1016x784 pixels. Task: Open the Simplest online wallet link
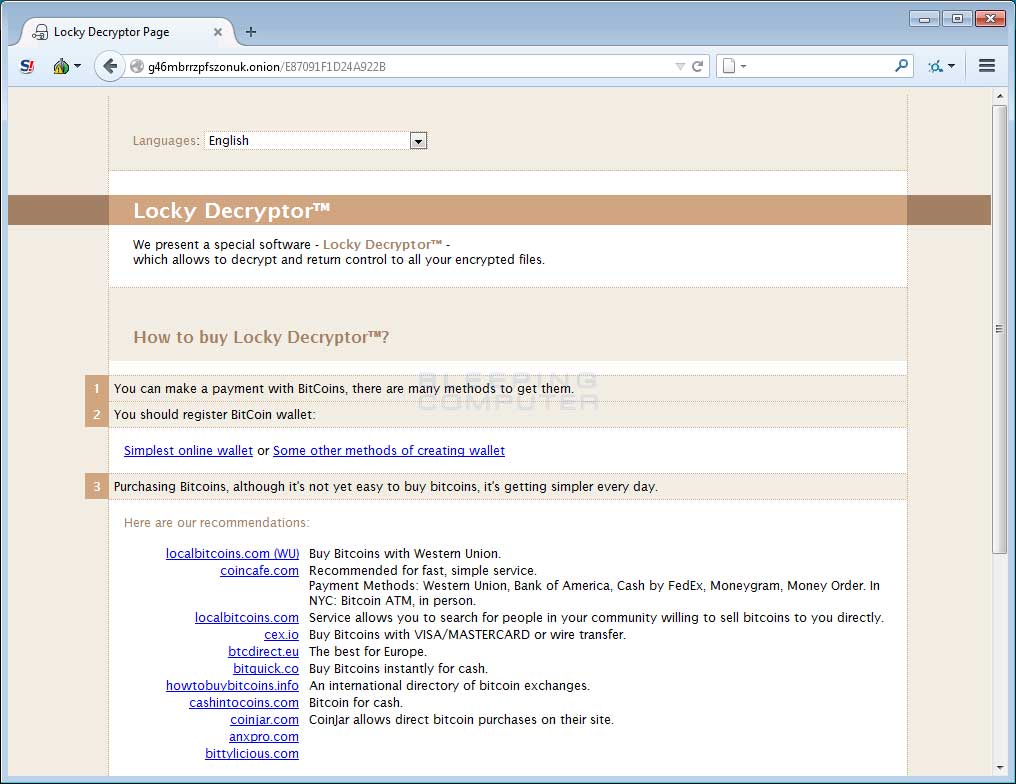pyautogui.click(x=188, y=450)
